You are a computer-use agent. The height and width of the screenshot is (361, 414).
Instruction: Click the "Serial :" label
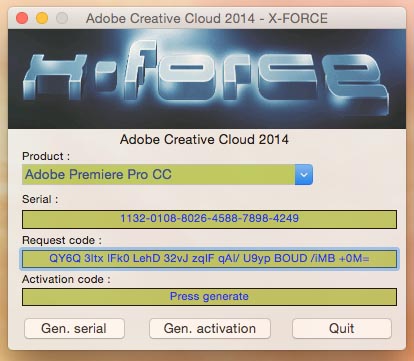(x=40, y=199)
